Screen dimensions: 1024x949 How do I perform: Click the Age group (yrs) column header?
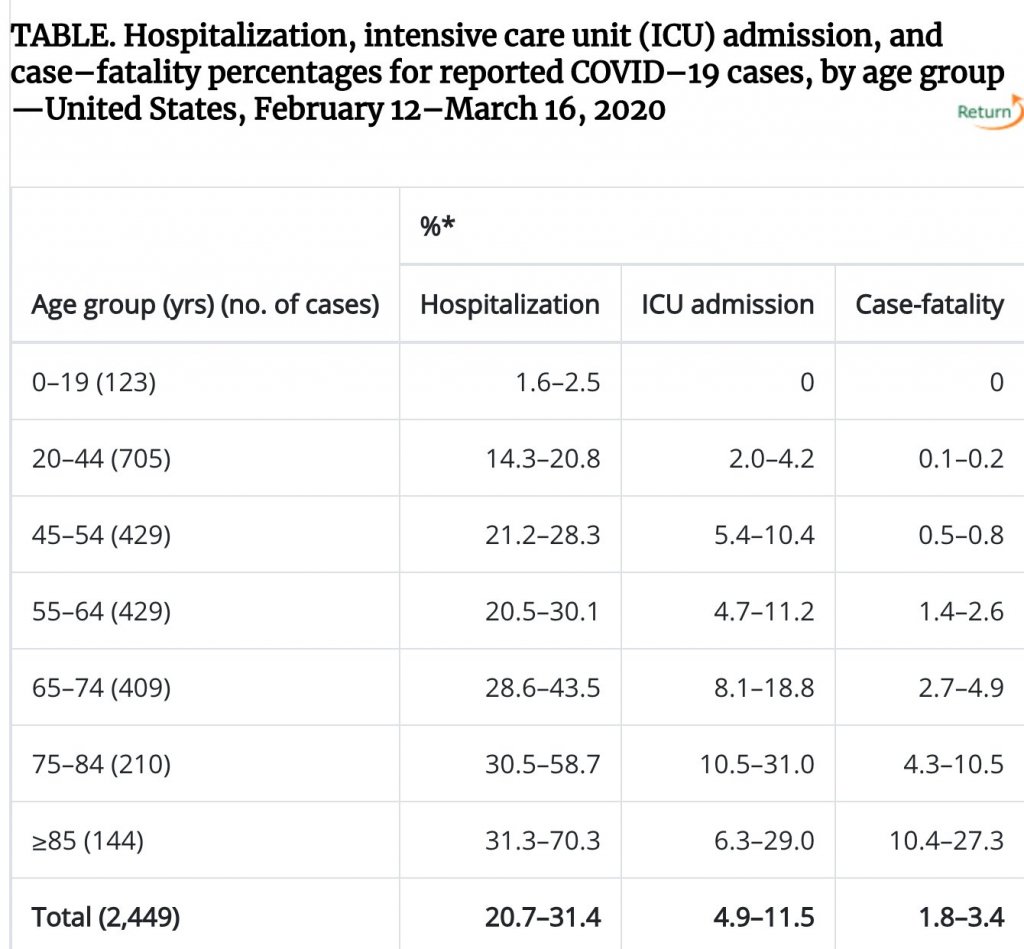[205, 305]
